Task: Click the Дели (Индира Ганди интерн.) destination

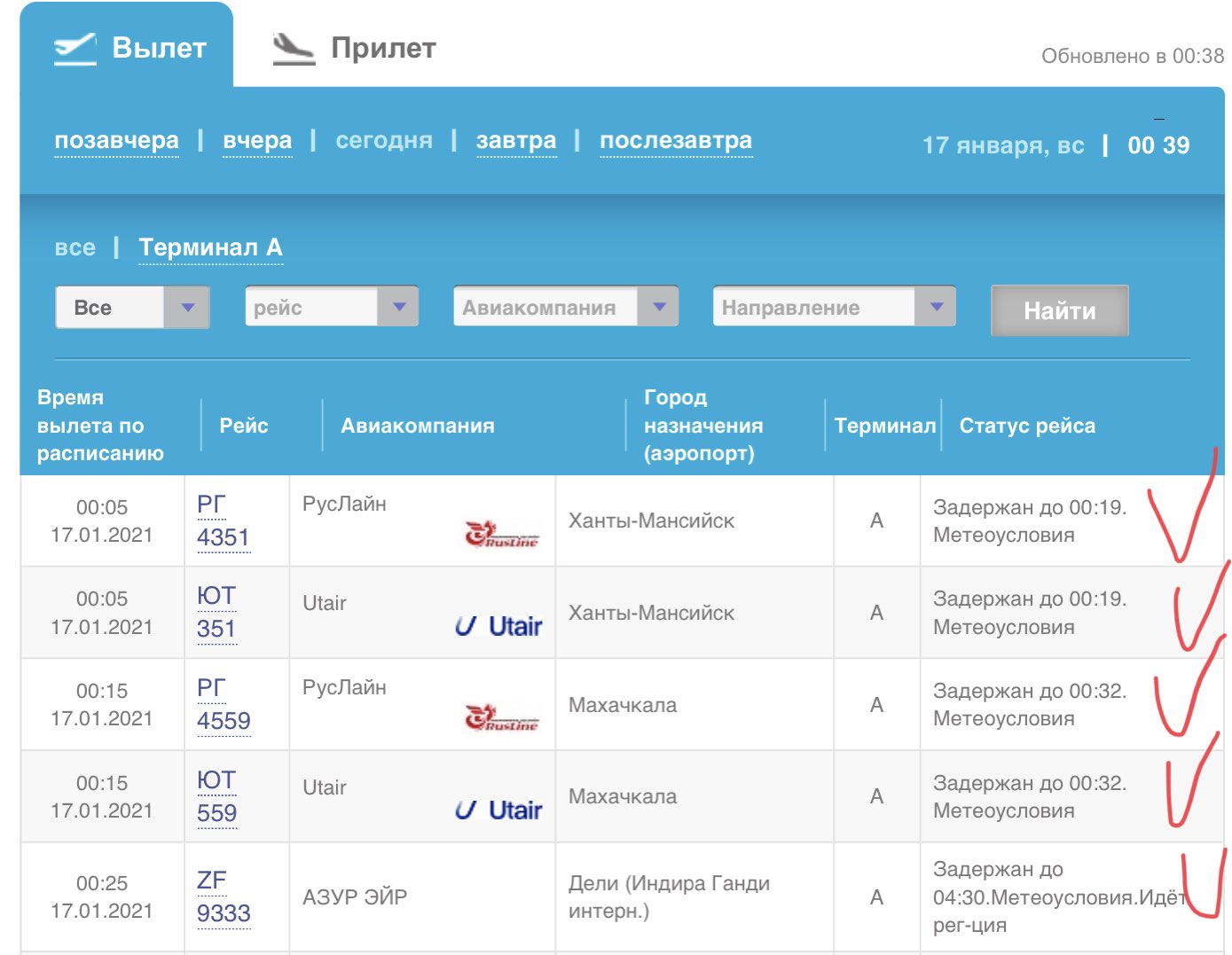Action: tap(670, 897)
